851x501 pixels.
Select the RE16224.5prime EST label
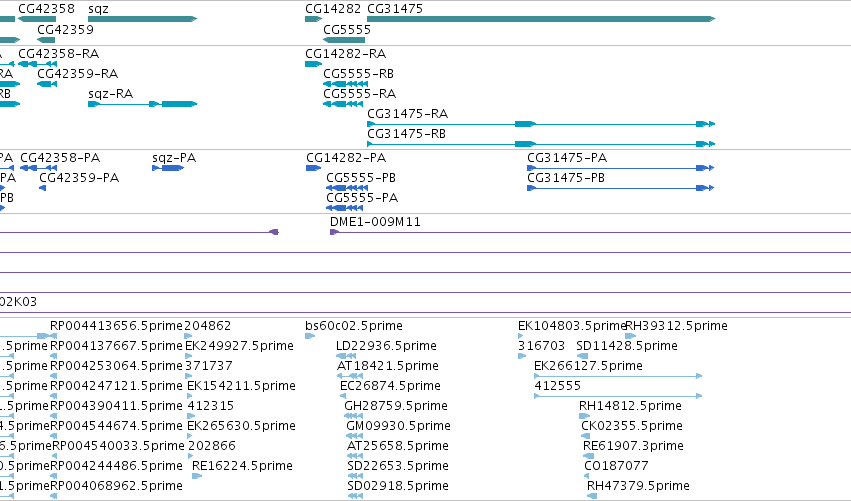[x=243, y=466]
